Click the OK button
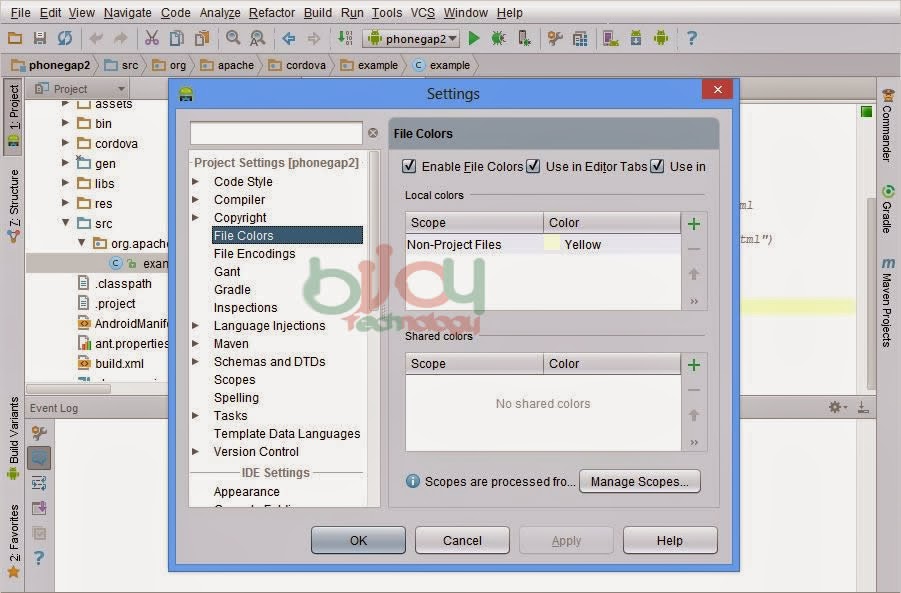 [358, 540]
